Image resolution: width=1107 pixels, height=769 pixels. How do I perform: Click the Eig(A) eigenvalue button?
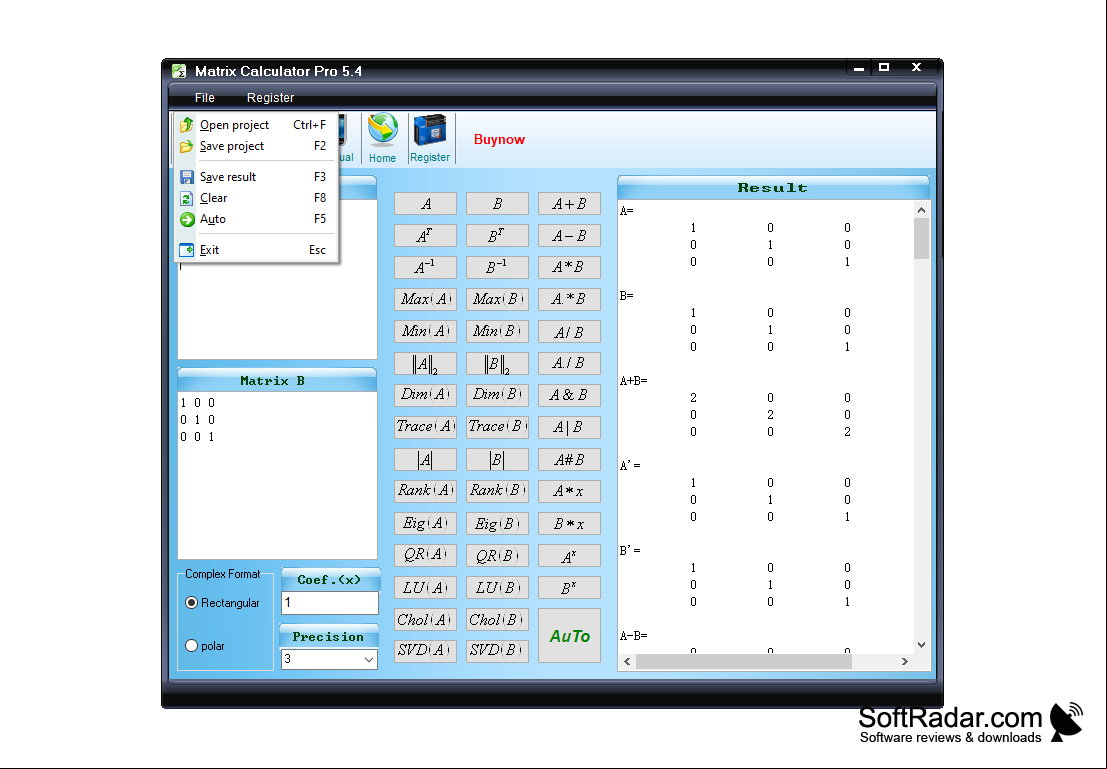tap(425, 523)
